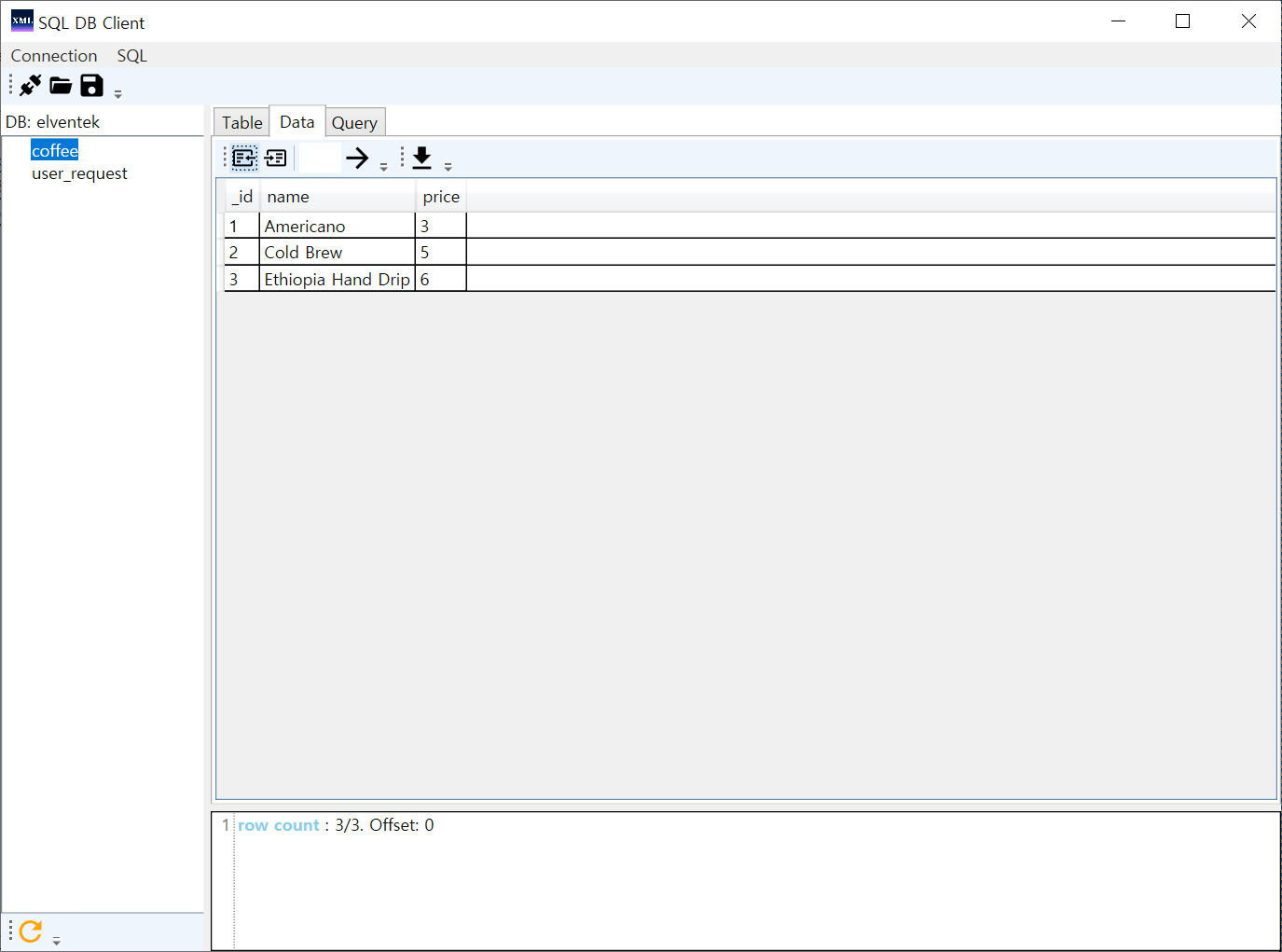Screen dimensions: 1282x952
Task: Open the overflow arrow beside the go arrow
Action: [384, 167]
